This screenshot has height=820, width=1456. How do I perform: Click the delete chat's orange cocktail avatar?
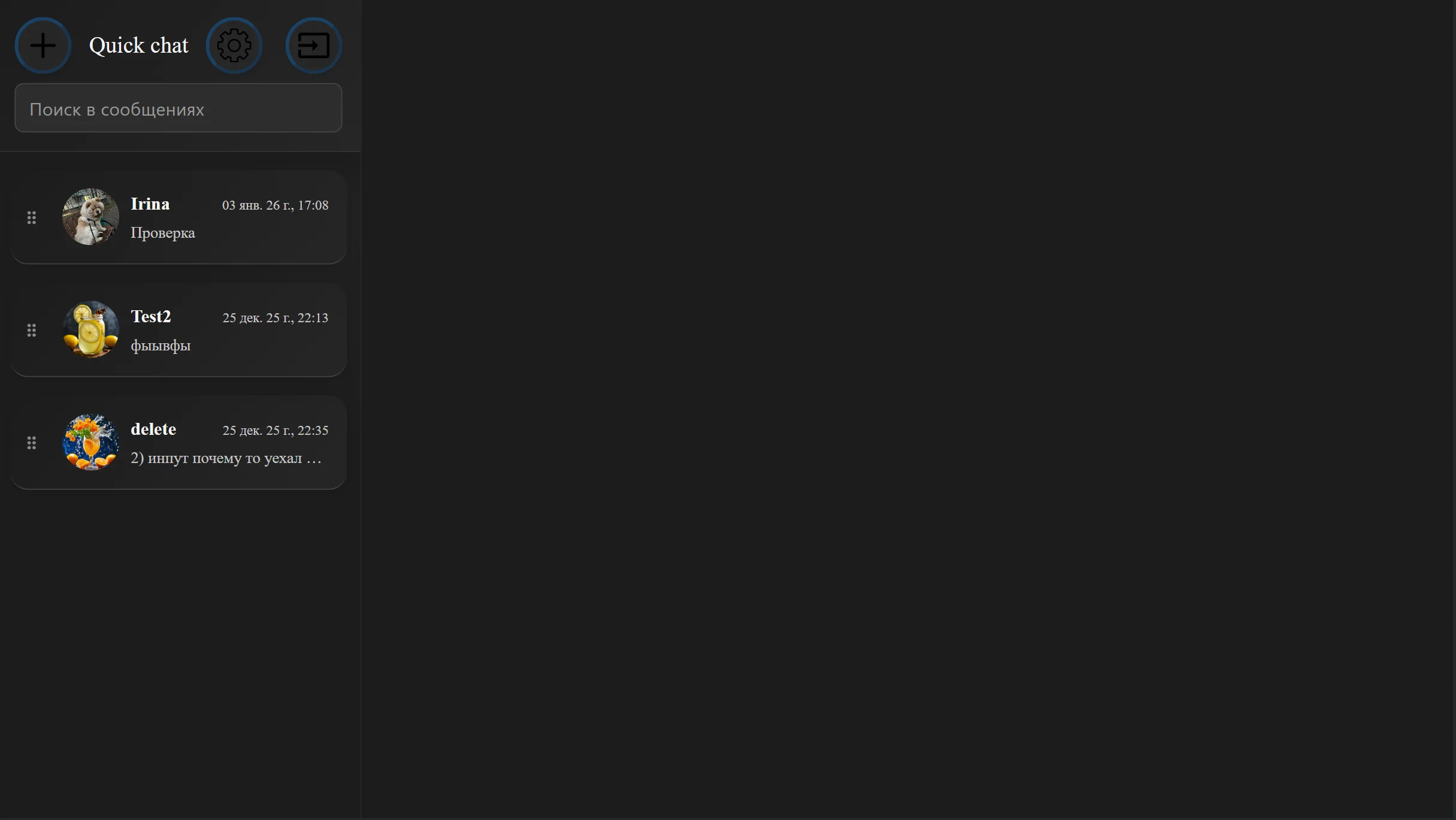click(90, 442)
